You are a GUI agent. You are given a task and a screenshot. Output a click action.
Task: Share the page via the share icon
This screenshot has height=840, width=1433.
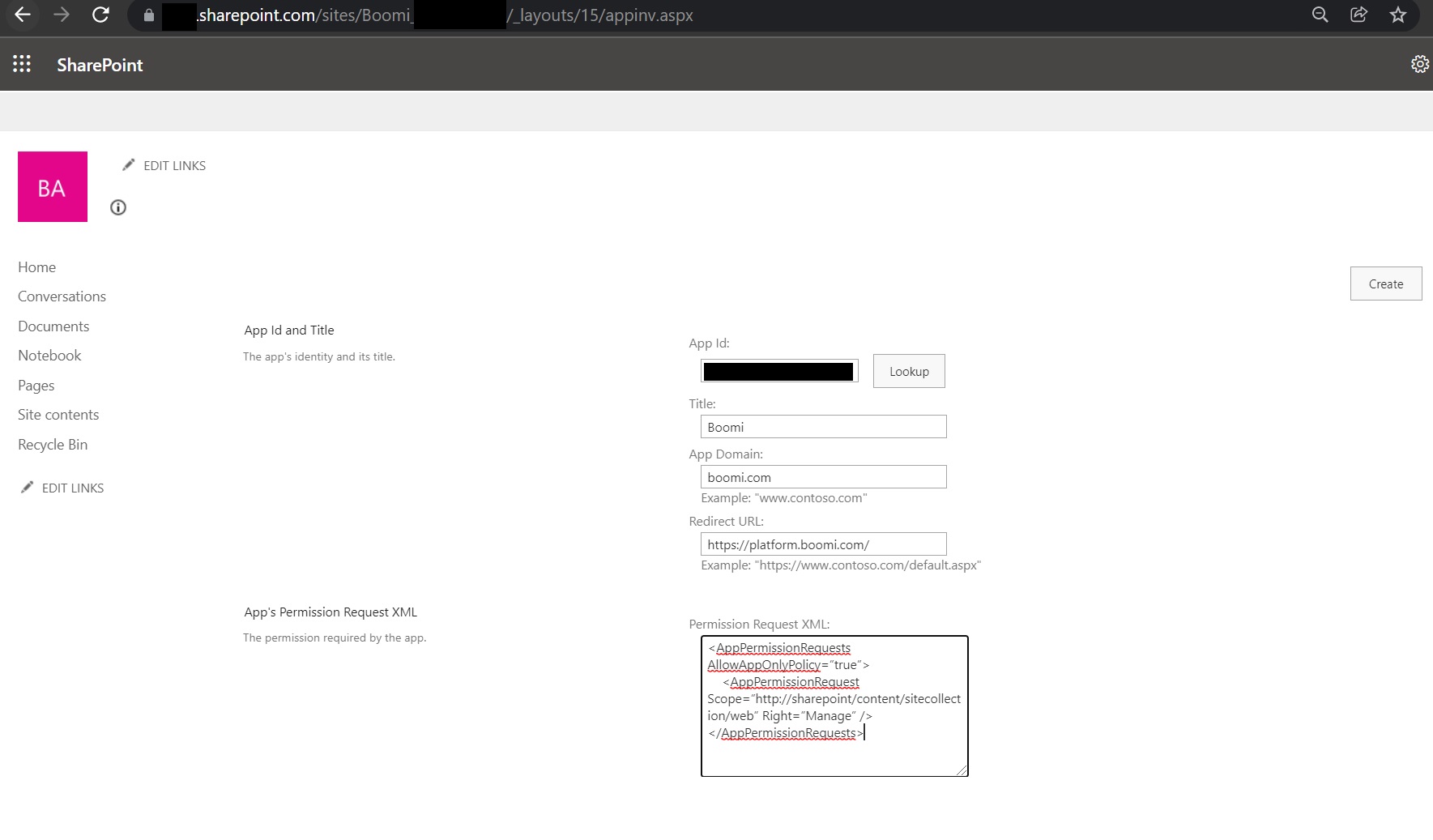point(1358,15)
